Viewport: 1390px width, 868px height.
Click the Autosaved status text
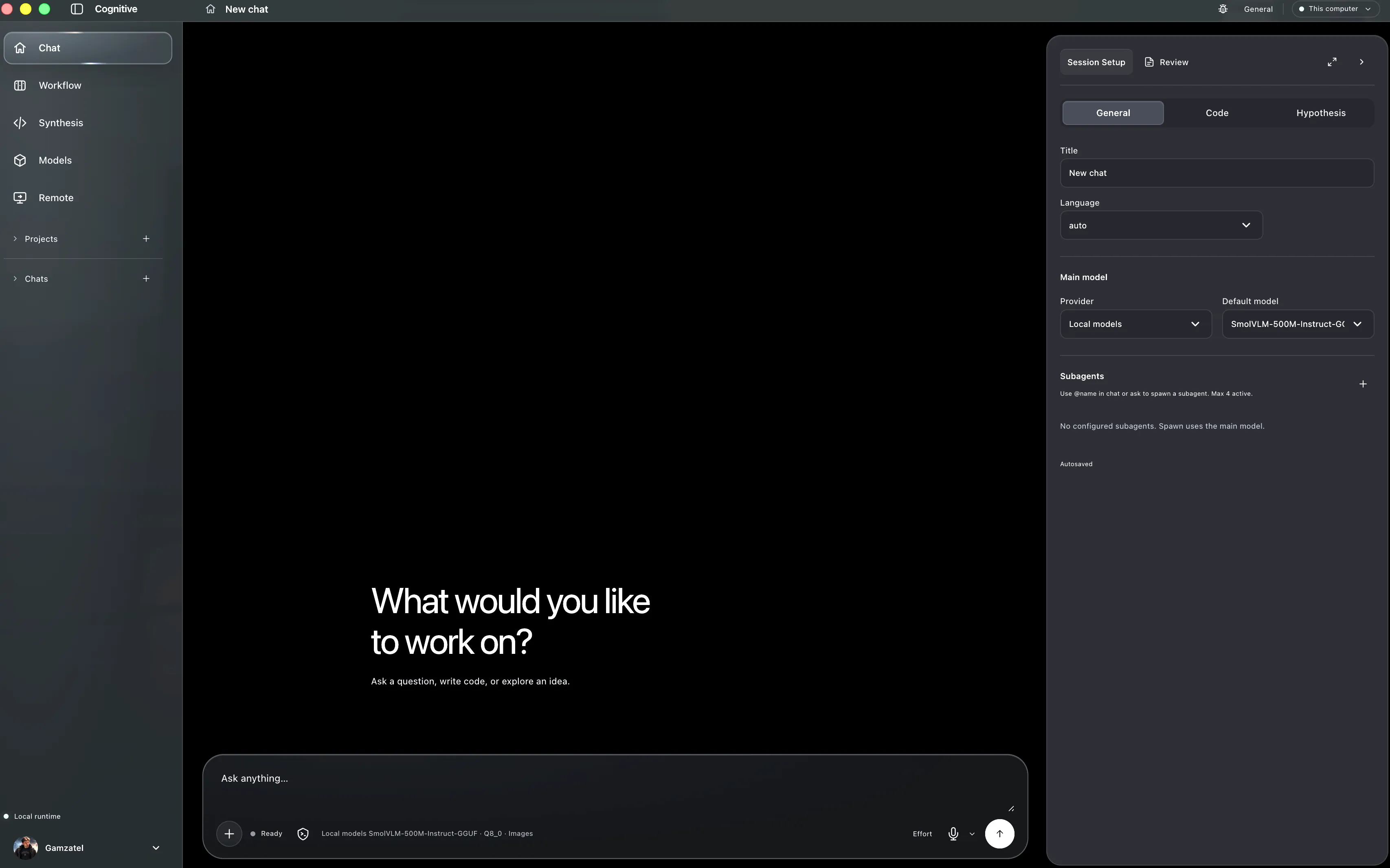point(1076,464)
